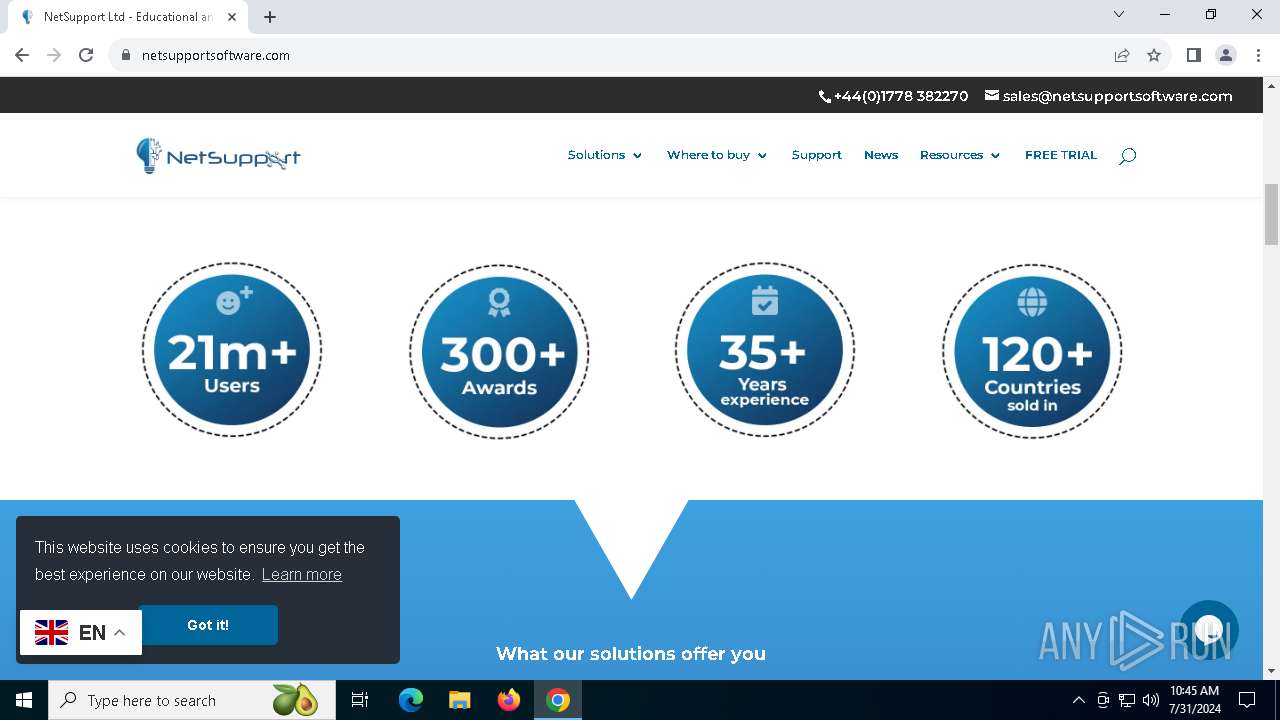Screen dimensions: 1280x720
Task: Reload the current page
Action: pyautogui.click(x=86, y=55)
